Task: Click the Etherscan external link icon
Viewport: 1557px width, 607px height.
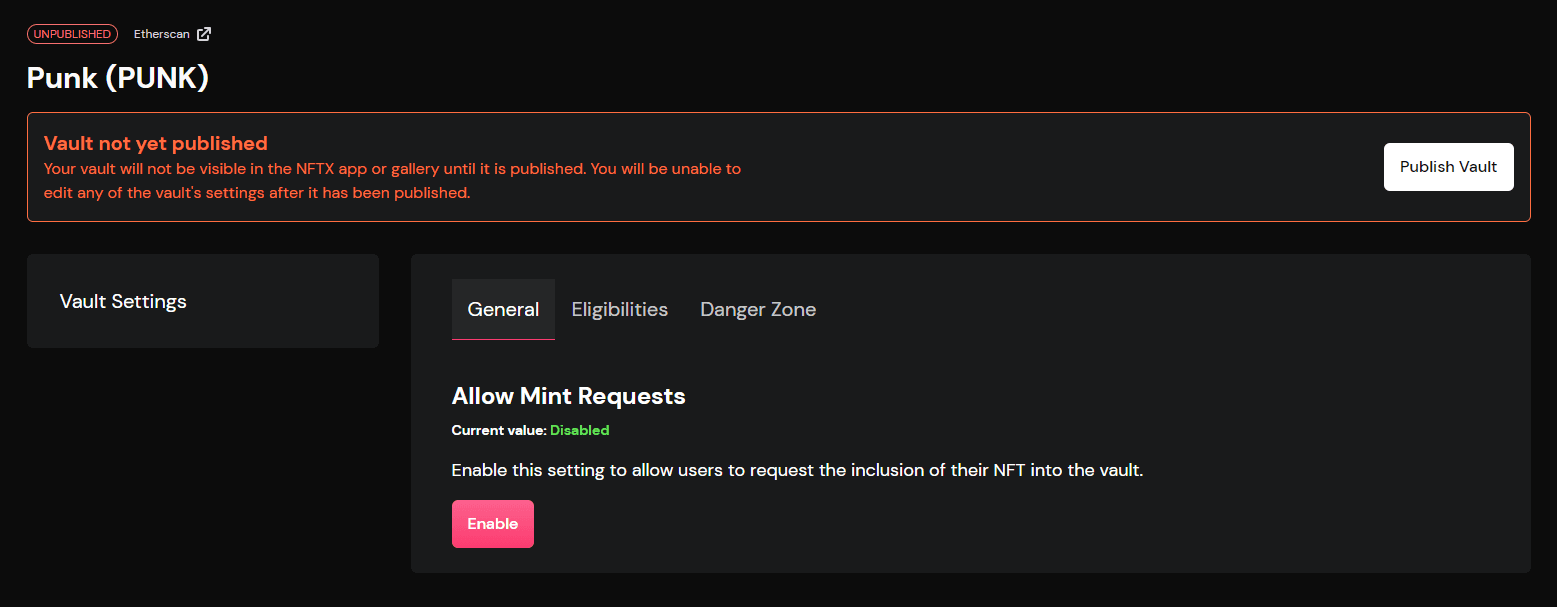Action: tap(204, 34)
